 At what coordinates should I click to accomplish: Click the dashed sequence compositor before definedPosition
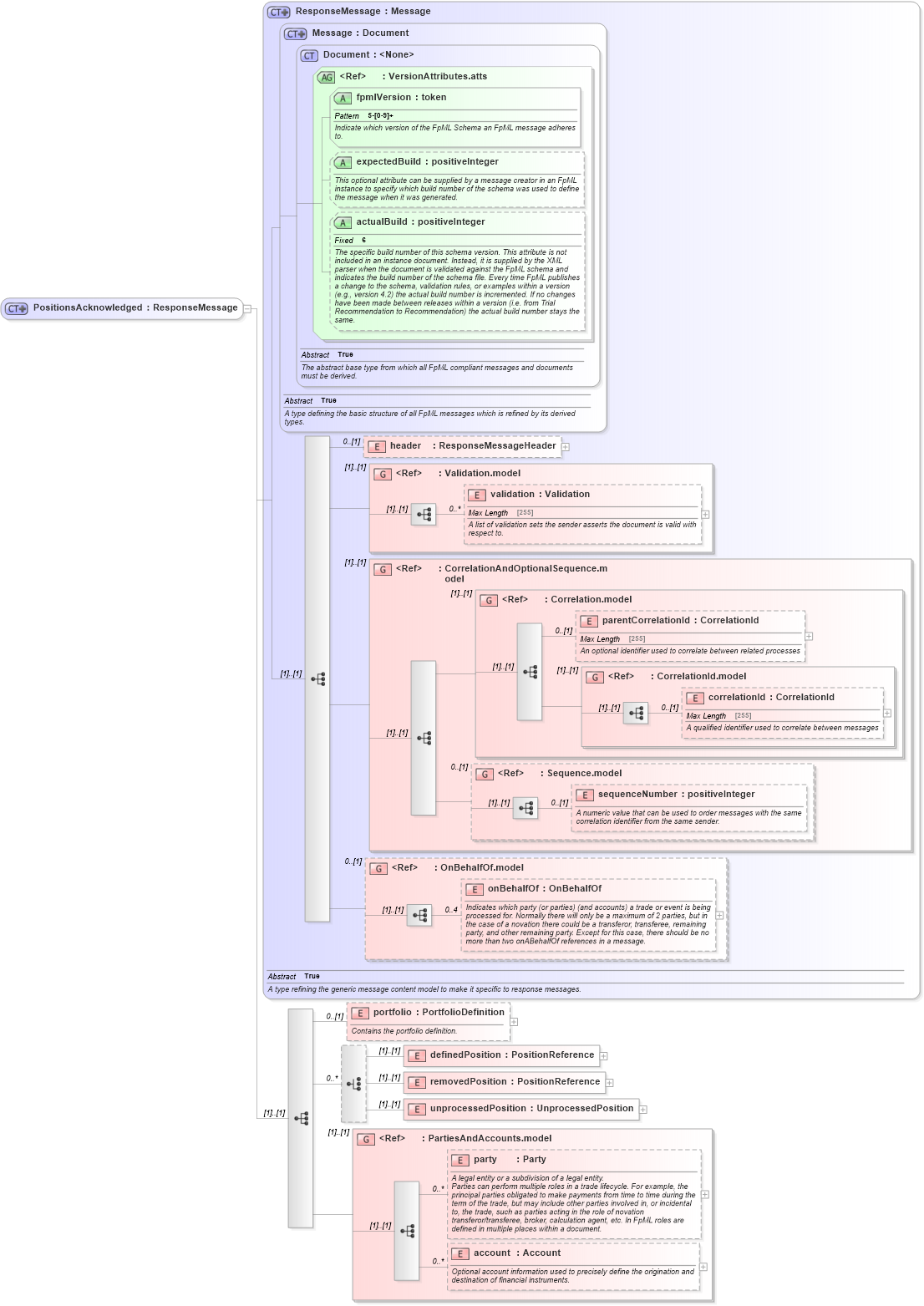point(354,1084)
